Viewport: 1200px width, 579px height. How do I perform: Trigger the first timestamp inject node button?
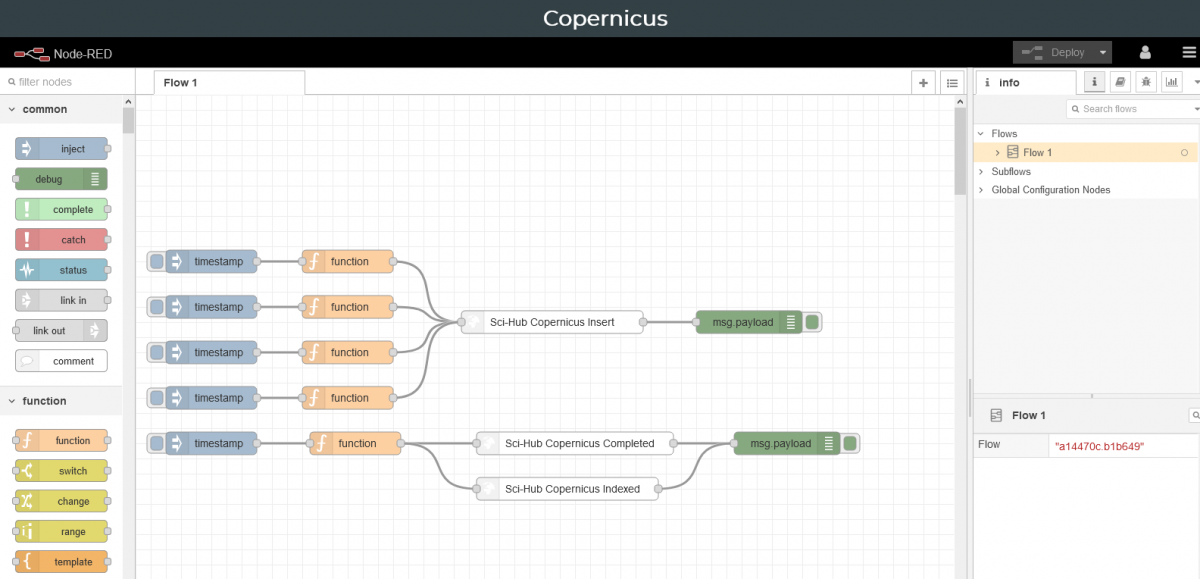coord(156,262)
